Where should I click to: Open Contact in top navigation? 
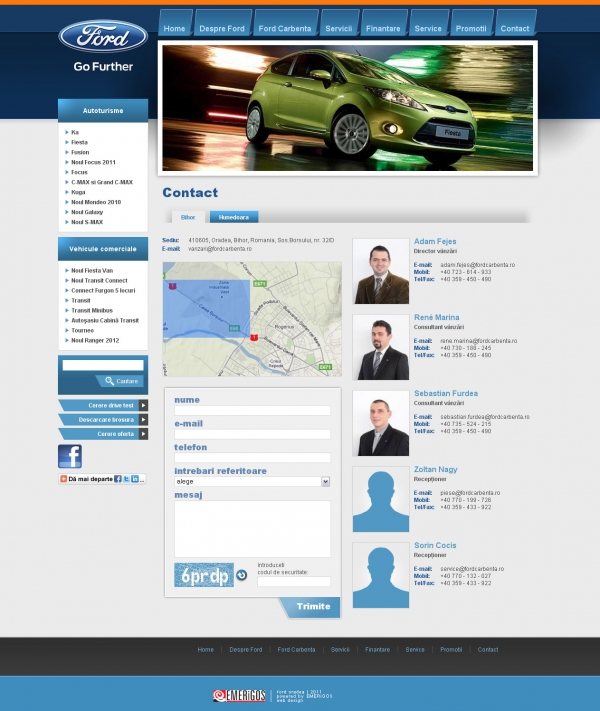(x=515, y=28)
